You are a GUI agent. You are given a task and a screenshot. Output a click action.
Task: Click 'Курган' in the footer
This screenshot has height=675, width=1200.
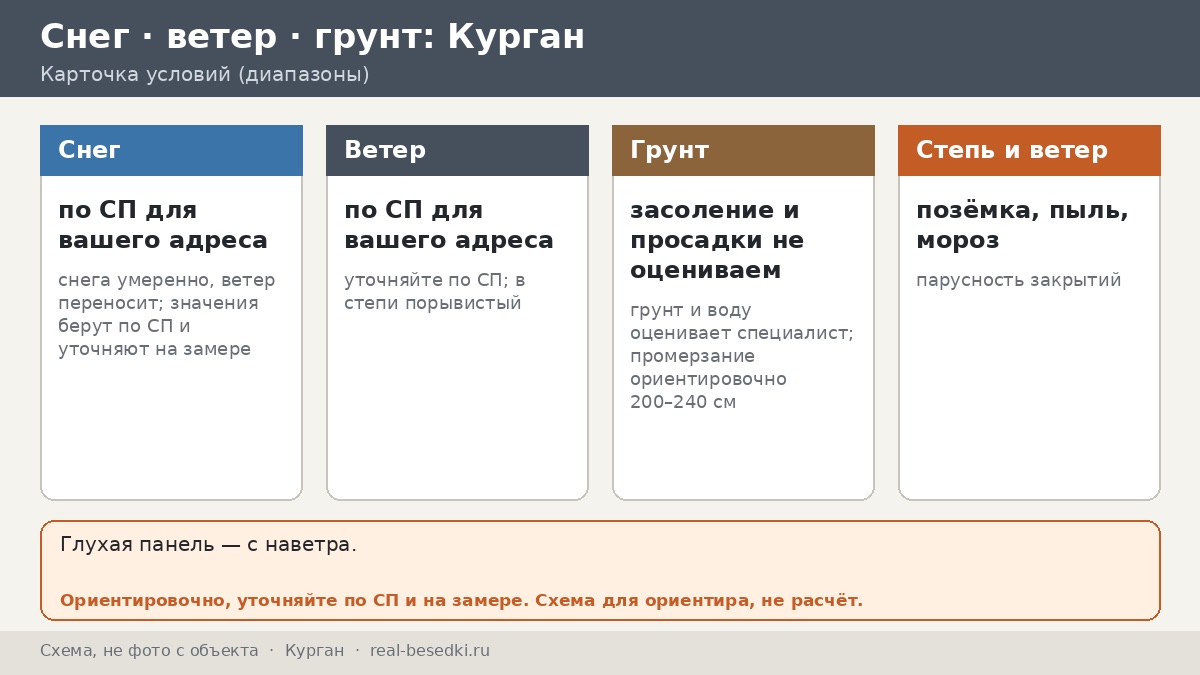[314, 651]
